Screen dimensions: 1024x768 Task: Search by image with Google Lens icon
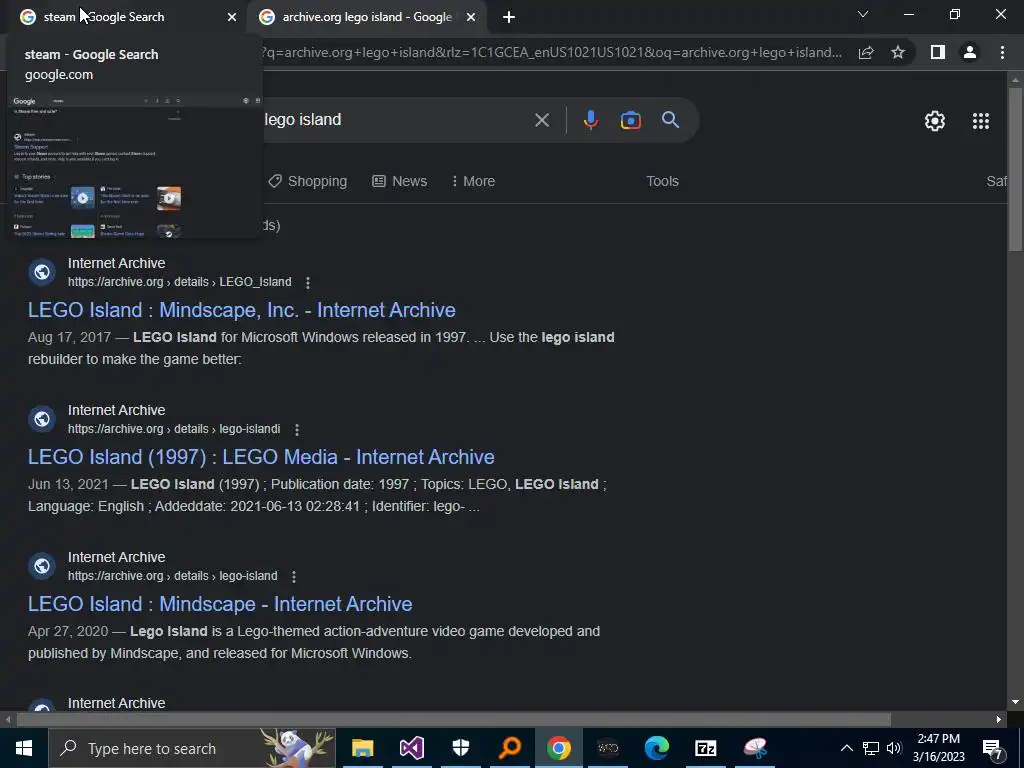click(x=630, y=120)
